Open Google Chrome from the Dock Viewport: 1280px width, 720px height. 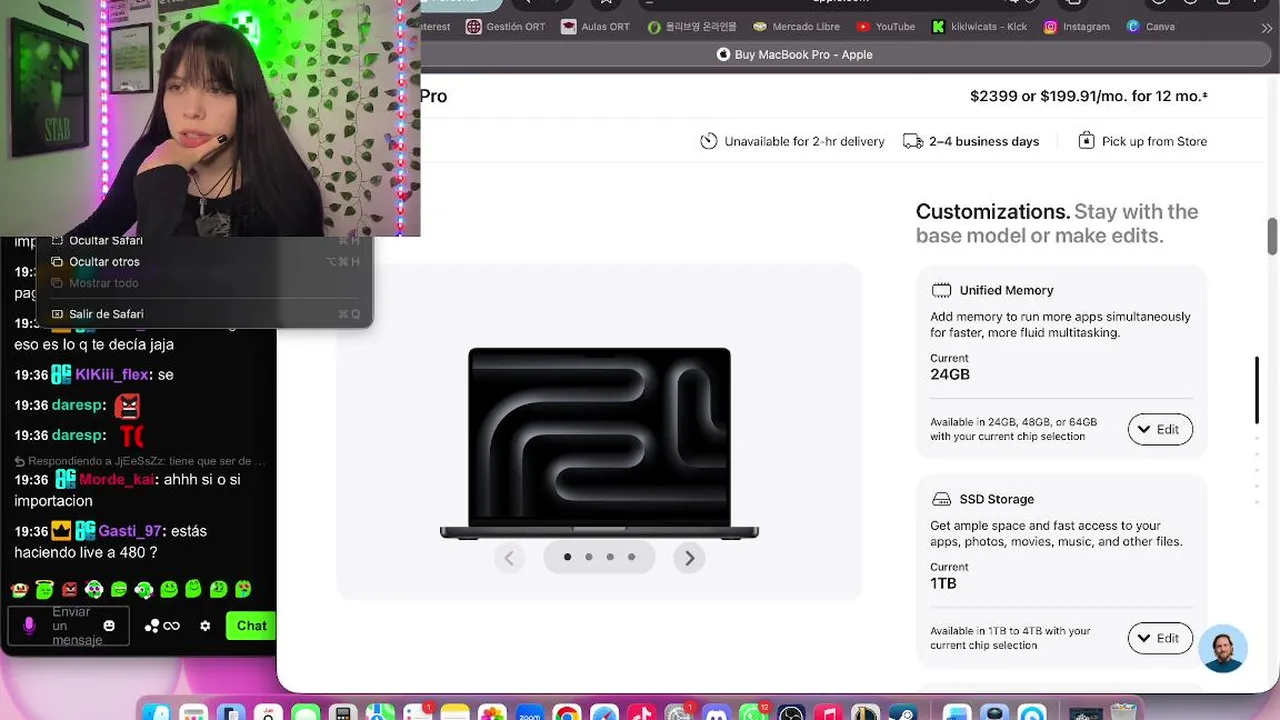[567, 713]
